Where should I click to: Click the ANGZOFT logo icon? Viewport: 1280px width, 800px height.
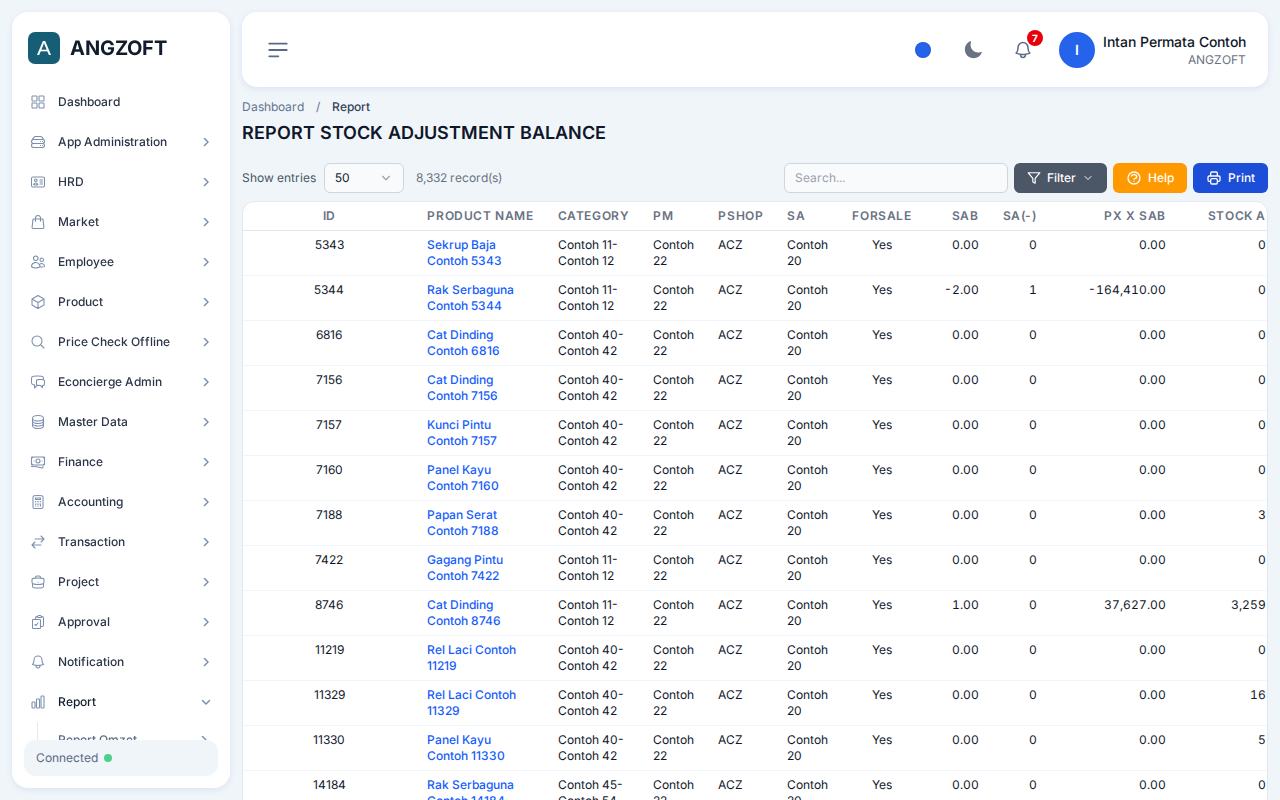point(44,48)
